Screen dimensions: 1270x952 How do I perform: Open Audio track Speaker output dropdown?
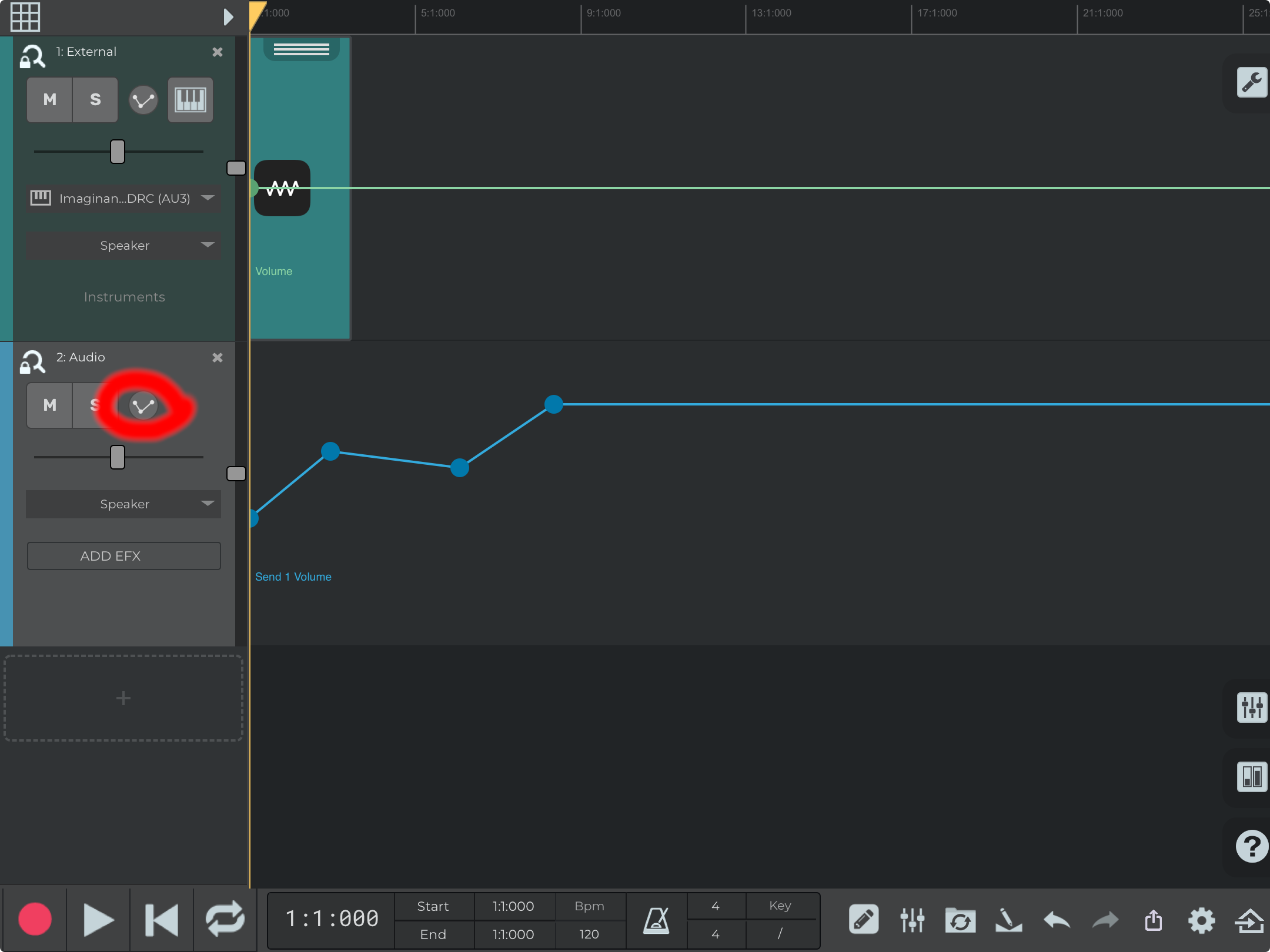click(123, 504)
